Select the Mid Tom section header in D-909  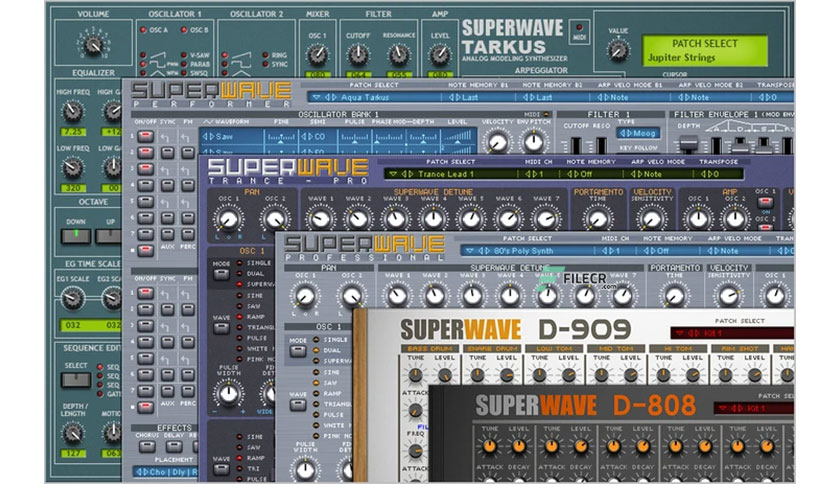pyautogui.click(x=615, y=348)
